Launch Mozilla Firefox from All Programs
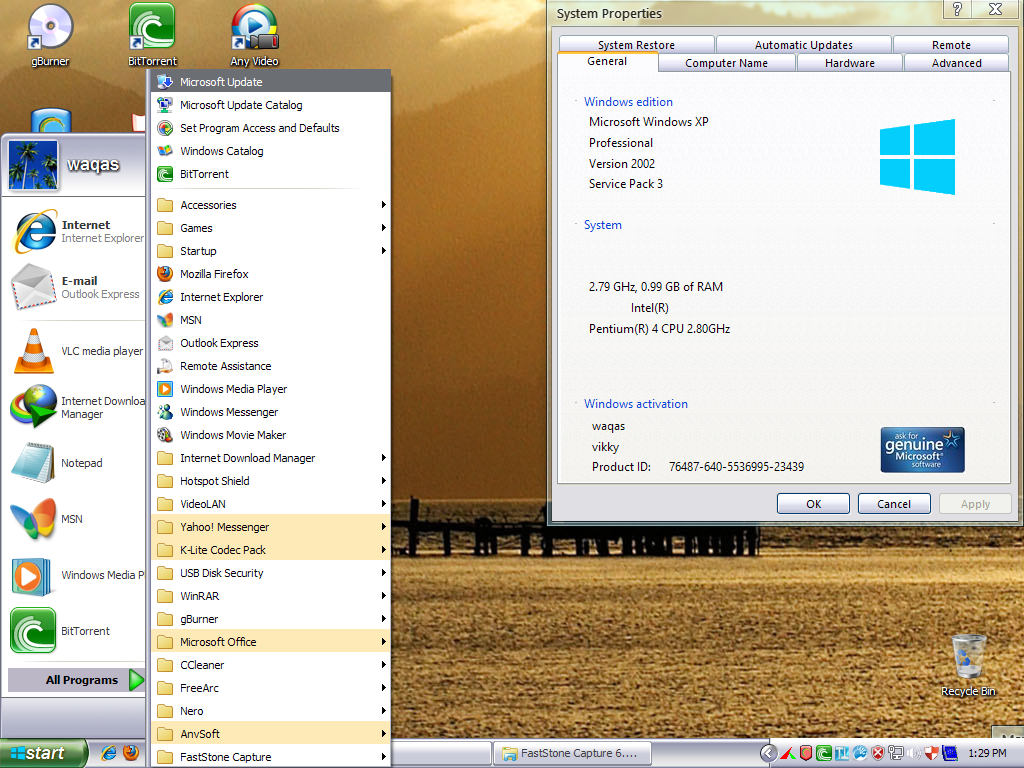 tap(271, 274)
